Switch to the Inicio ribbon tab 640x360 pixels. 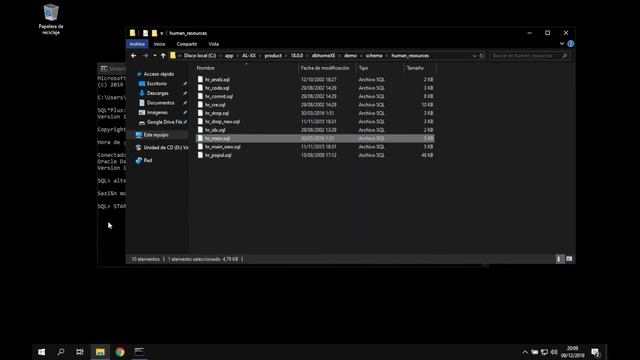click(x=160, y=44)
